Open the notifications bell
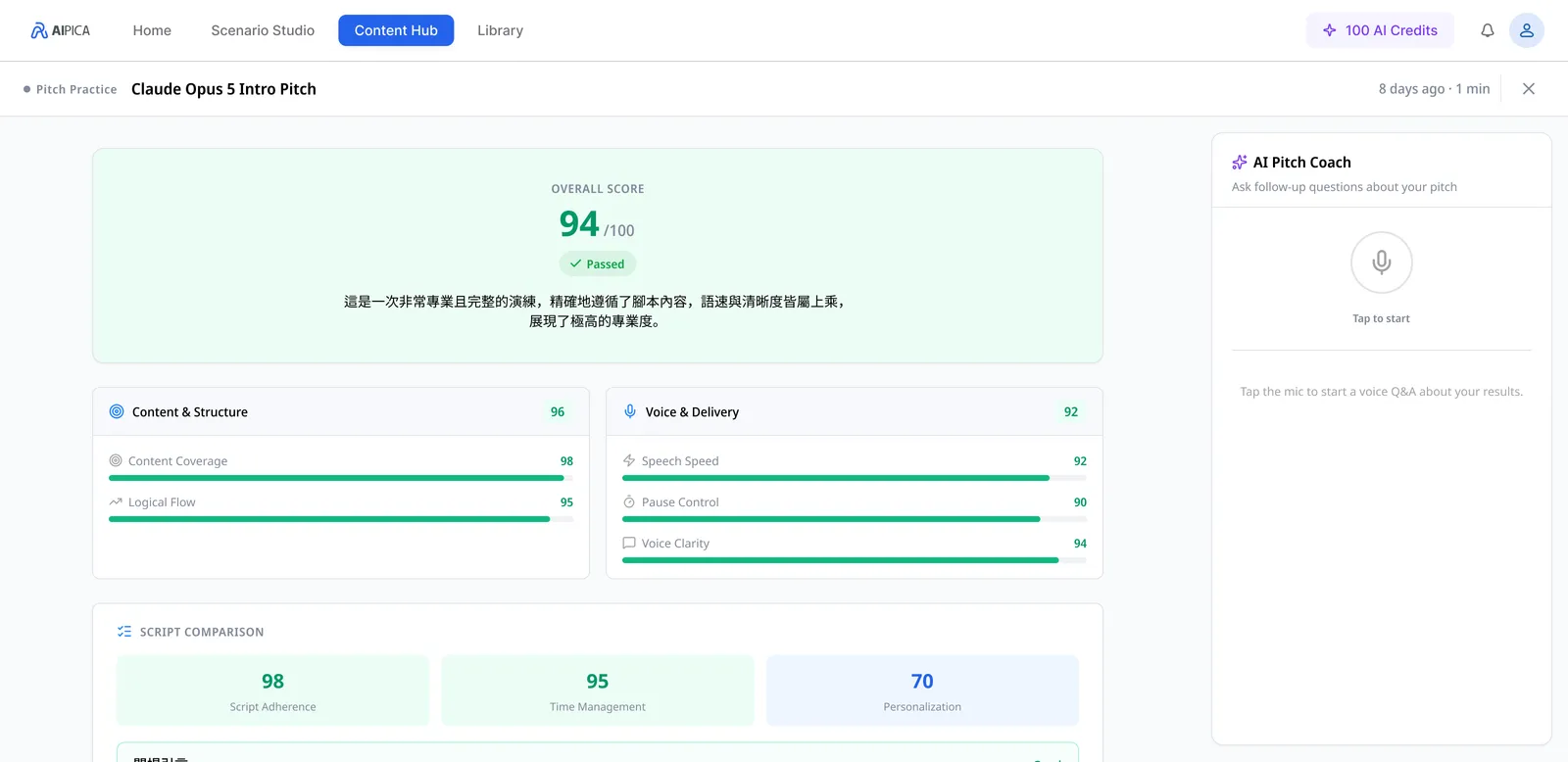 coord(1487,30)
